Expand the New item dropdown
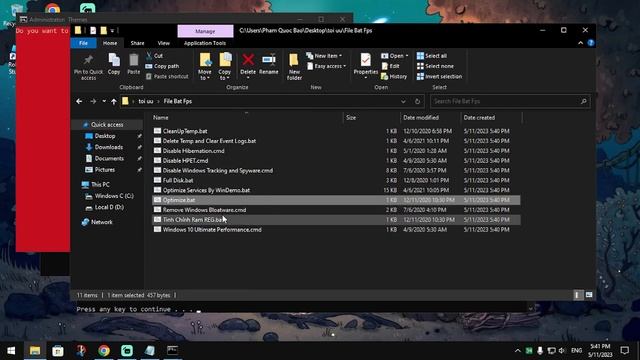The height and width of the screenshot is (360, 640). pyautogui.click(x=324, y=56)
